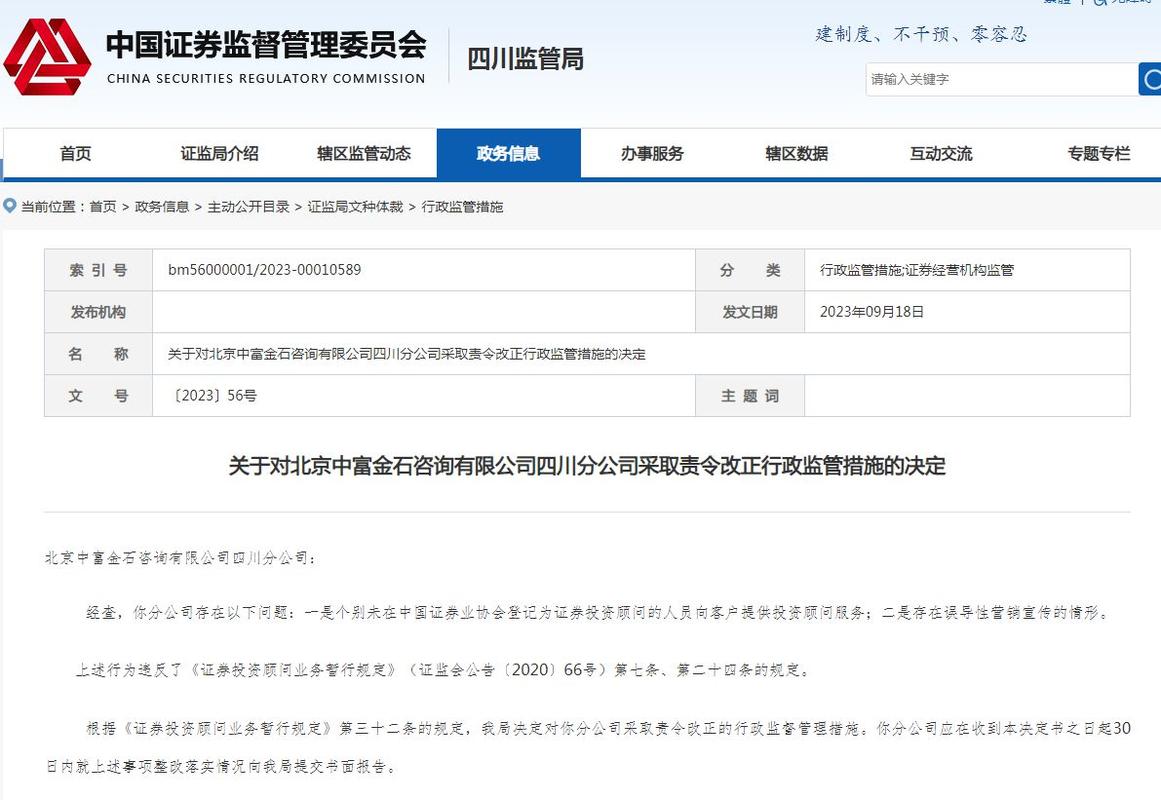Switch to the 政务信息 tab
The image size is (1161, 800).
pyautogui.click(x=509, y=153)
